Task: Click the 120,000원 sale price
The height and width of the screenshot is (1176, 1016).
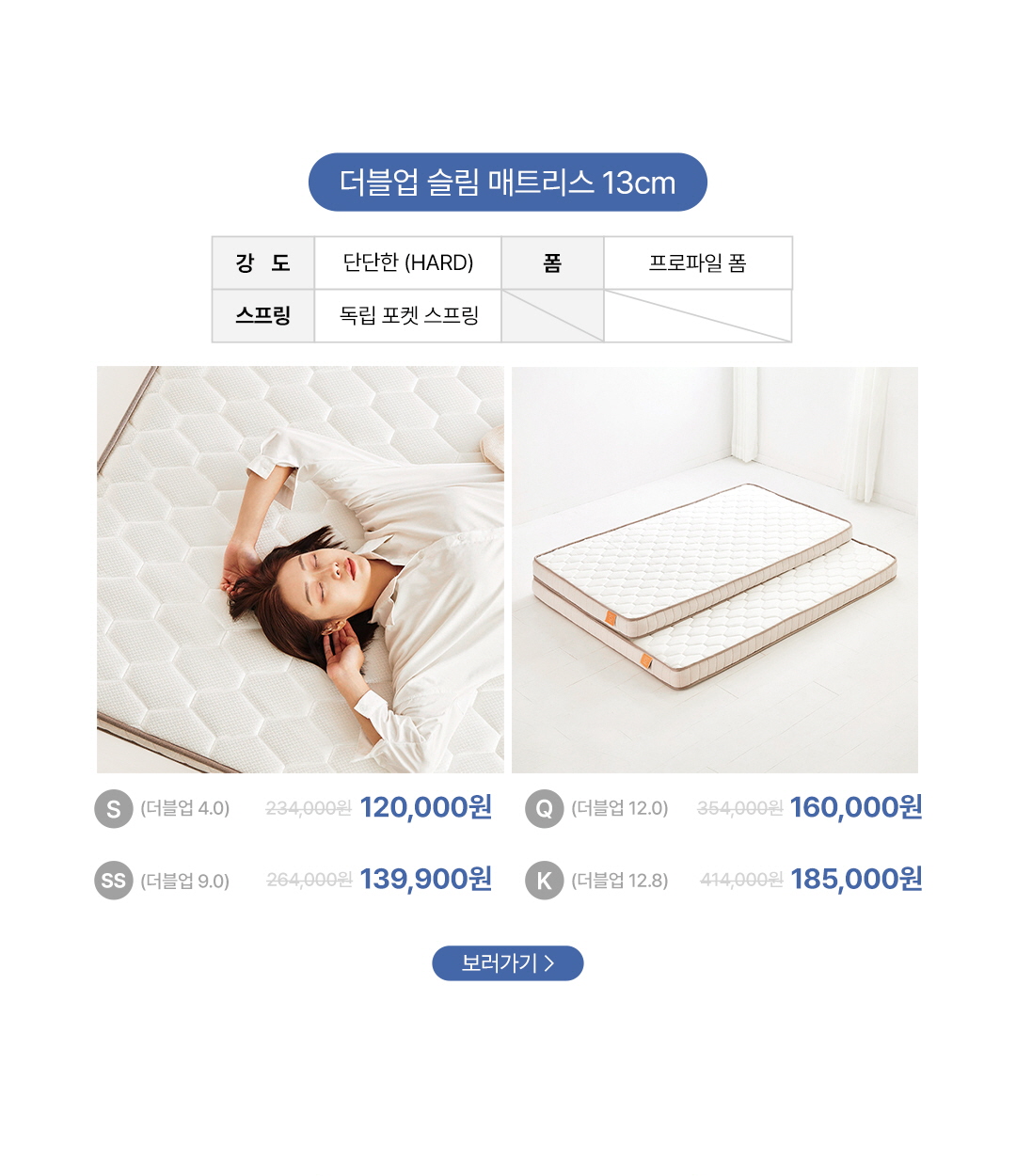Action: (x=426, y=808)
